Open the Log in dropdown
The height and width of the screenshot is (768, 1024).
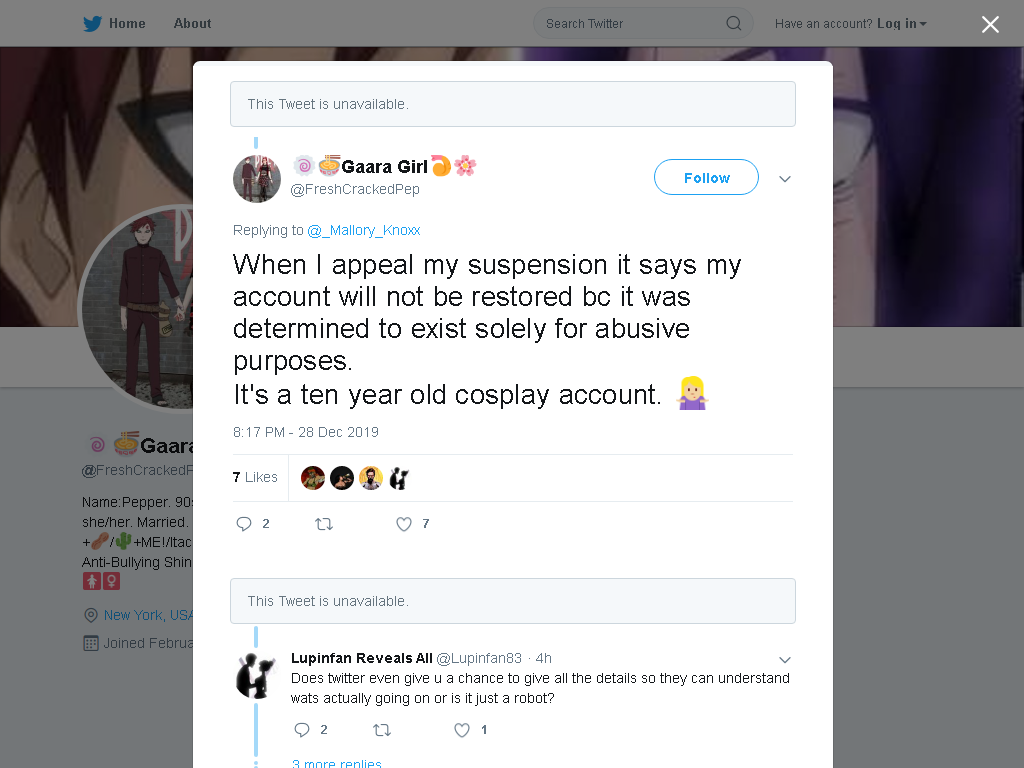pyautogui.click(x=902, y=24)
